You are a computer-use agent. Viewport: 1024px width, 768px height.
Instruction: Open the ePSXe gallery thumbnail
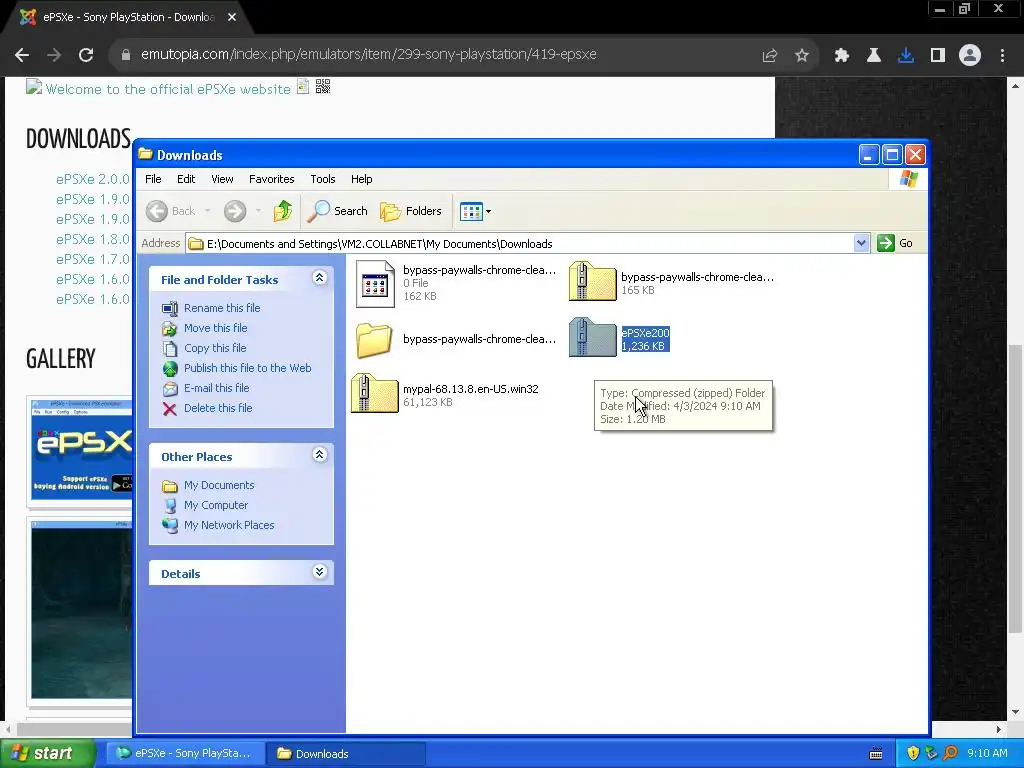click(x=81, y=450)
